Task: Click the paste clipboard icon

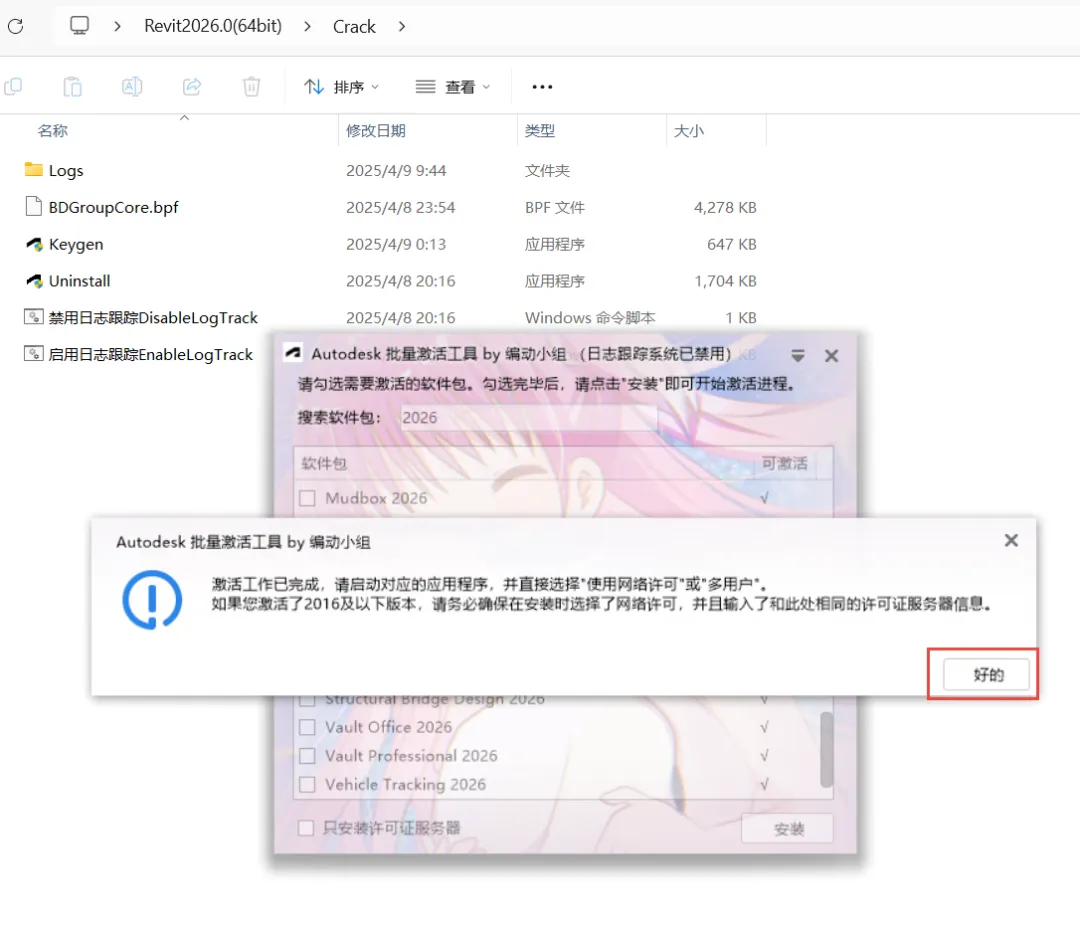Action: 72,87
